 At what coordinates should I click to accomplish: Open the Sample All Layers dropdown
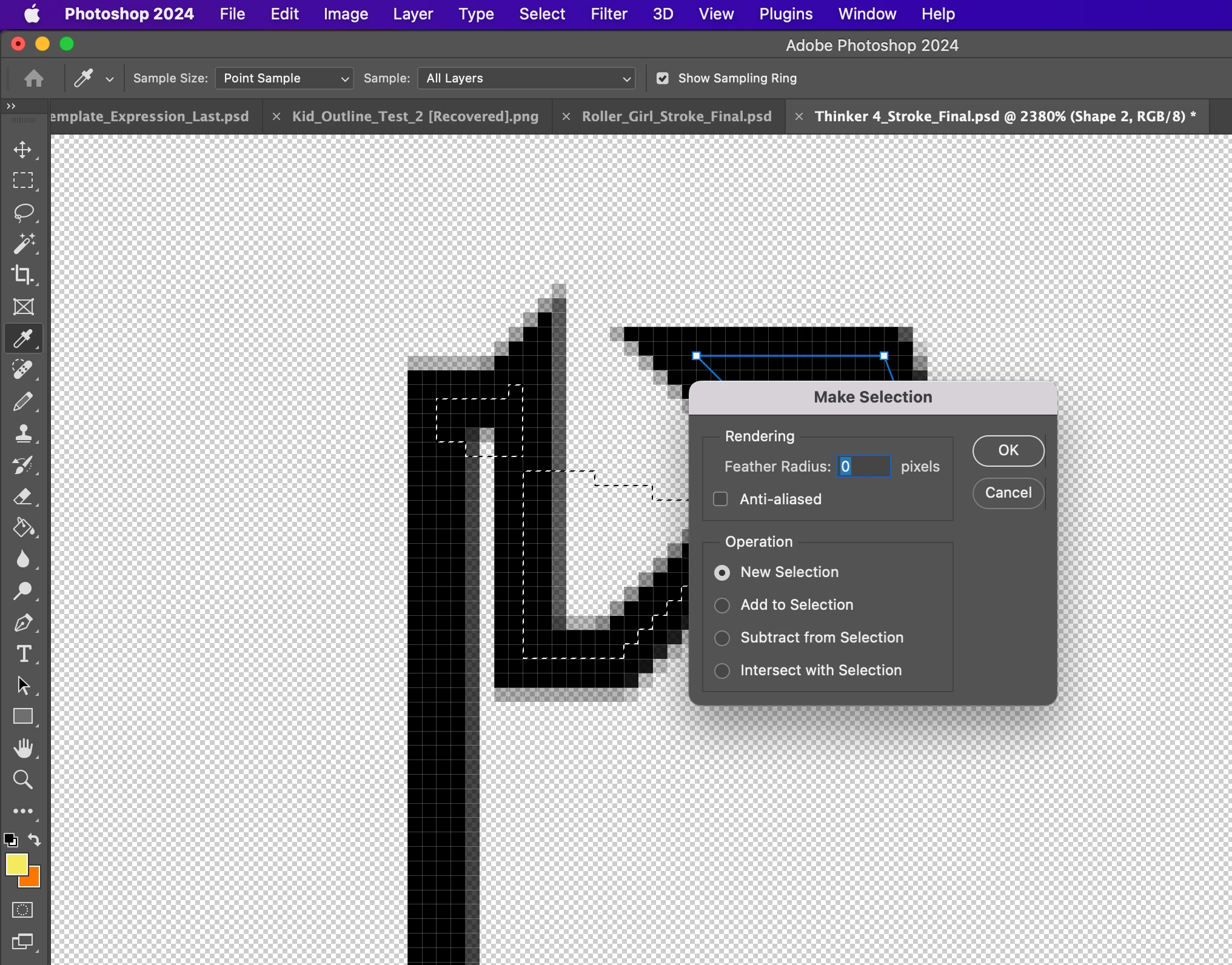pyautogui.click(x=526, y=78)
